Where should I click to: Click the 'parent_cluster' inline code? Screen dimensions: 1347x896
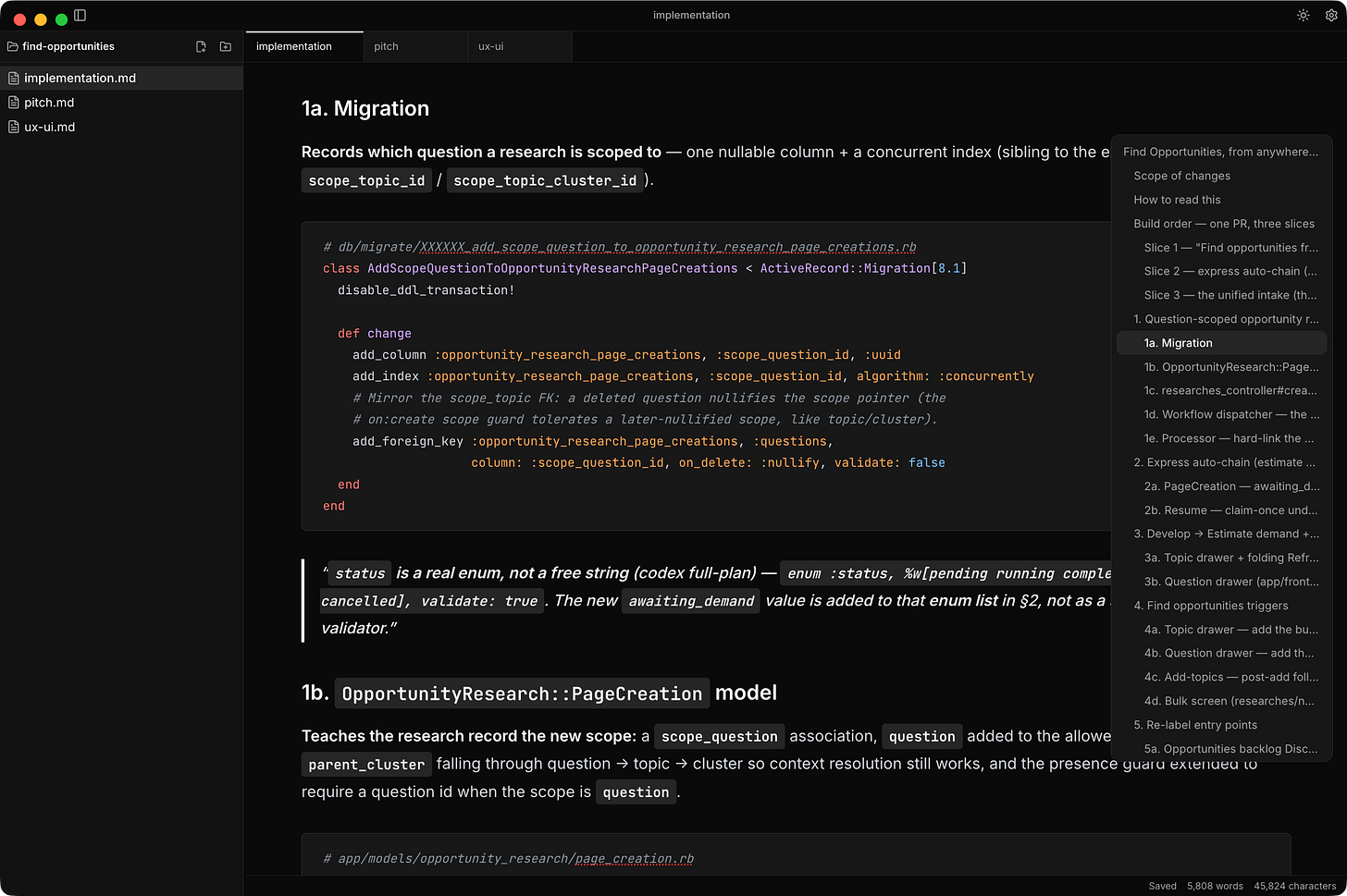(366, 765)
